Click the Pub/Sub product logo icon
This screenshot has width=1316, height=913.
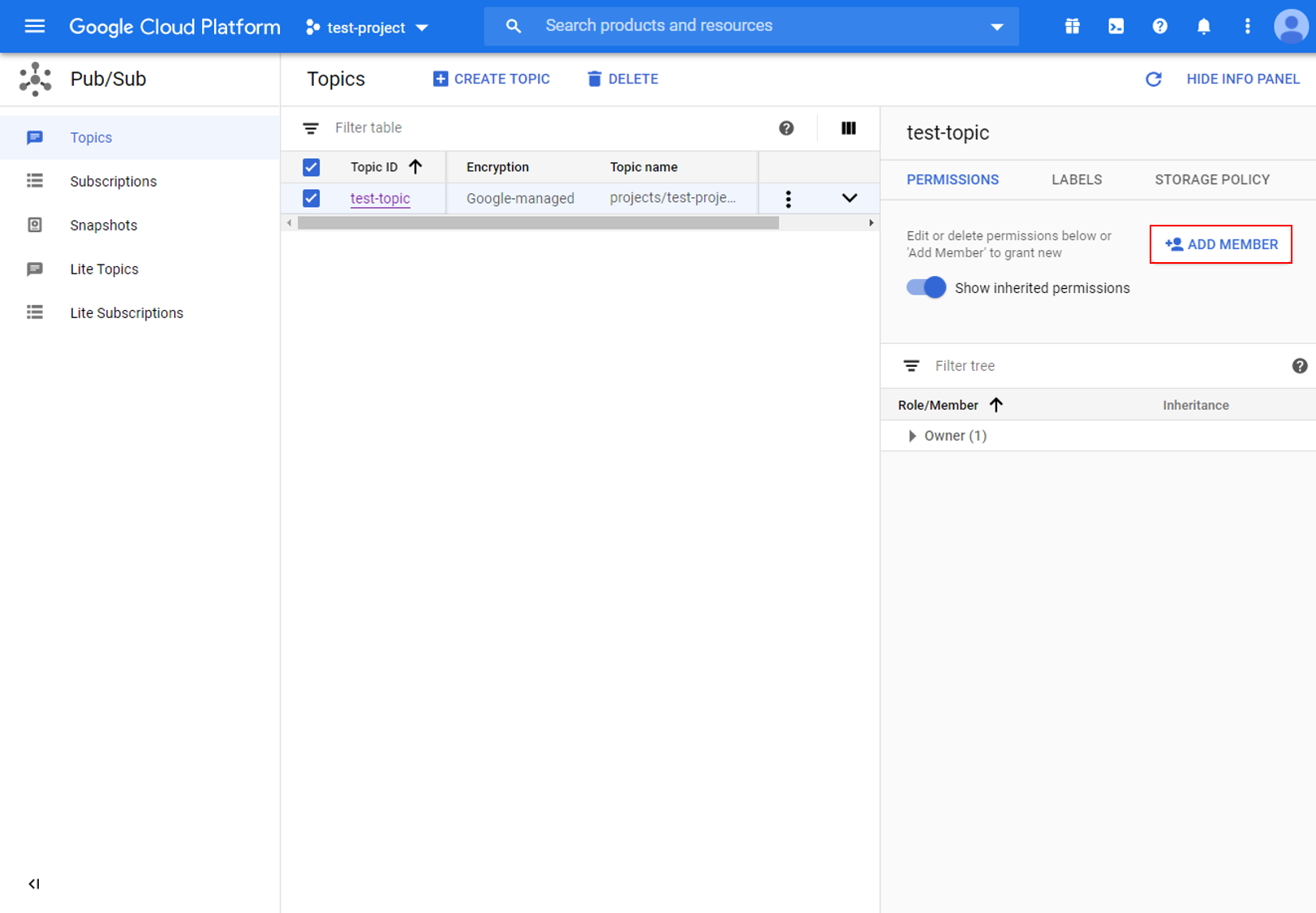[36, 79]
